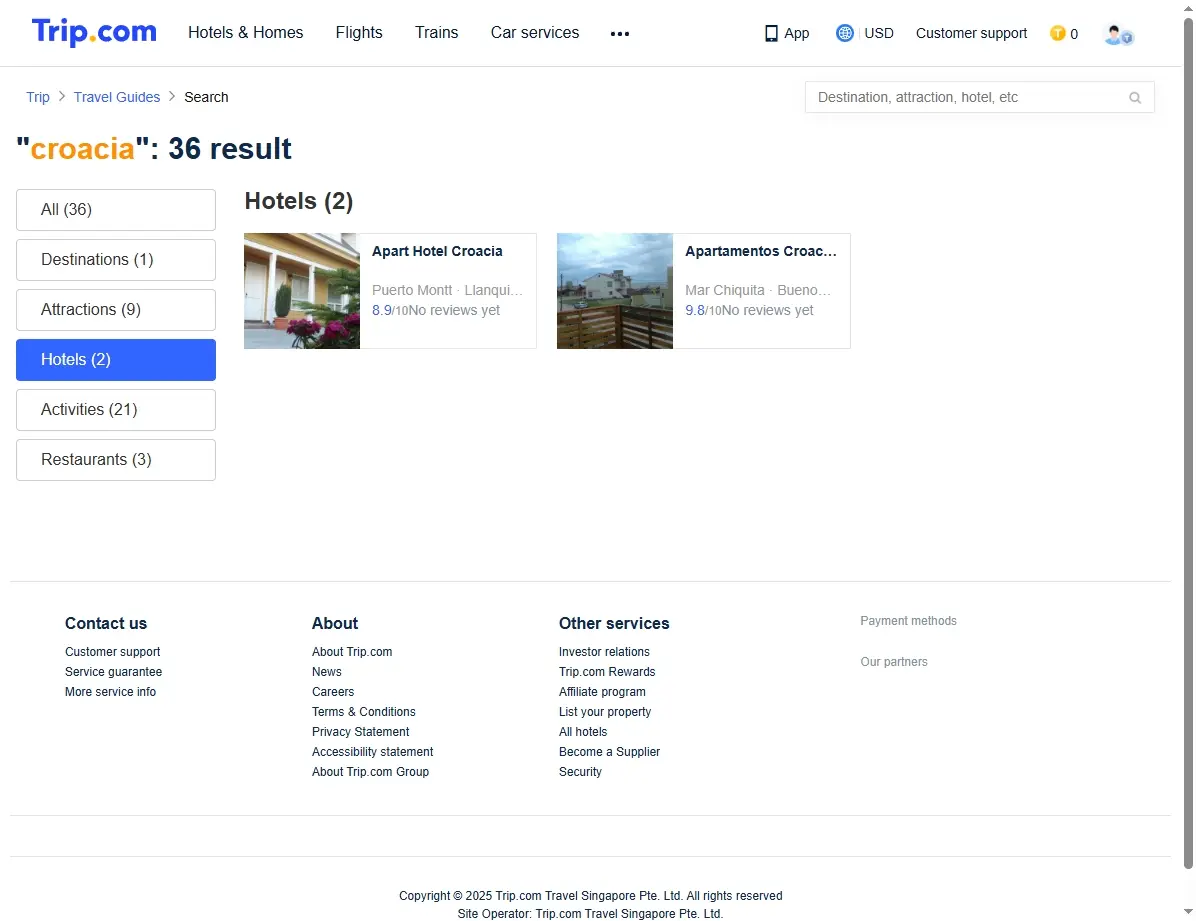
Task: Go to Flights section
Action: pos(358,33)
